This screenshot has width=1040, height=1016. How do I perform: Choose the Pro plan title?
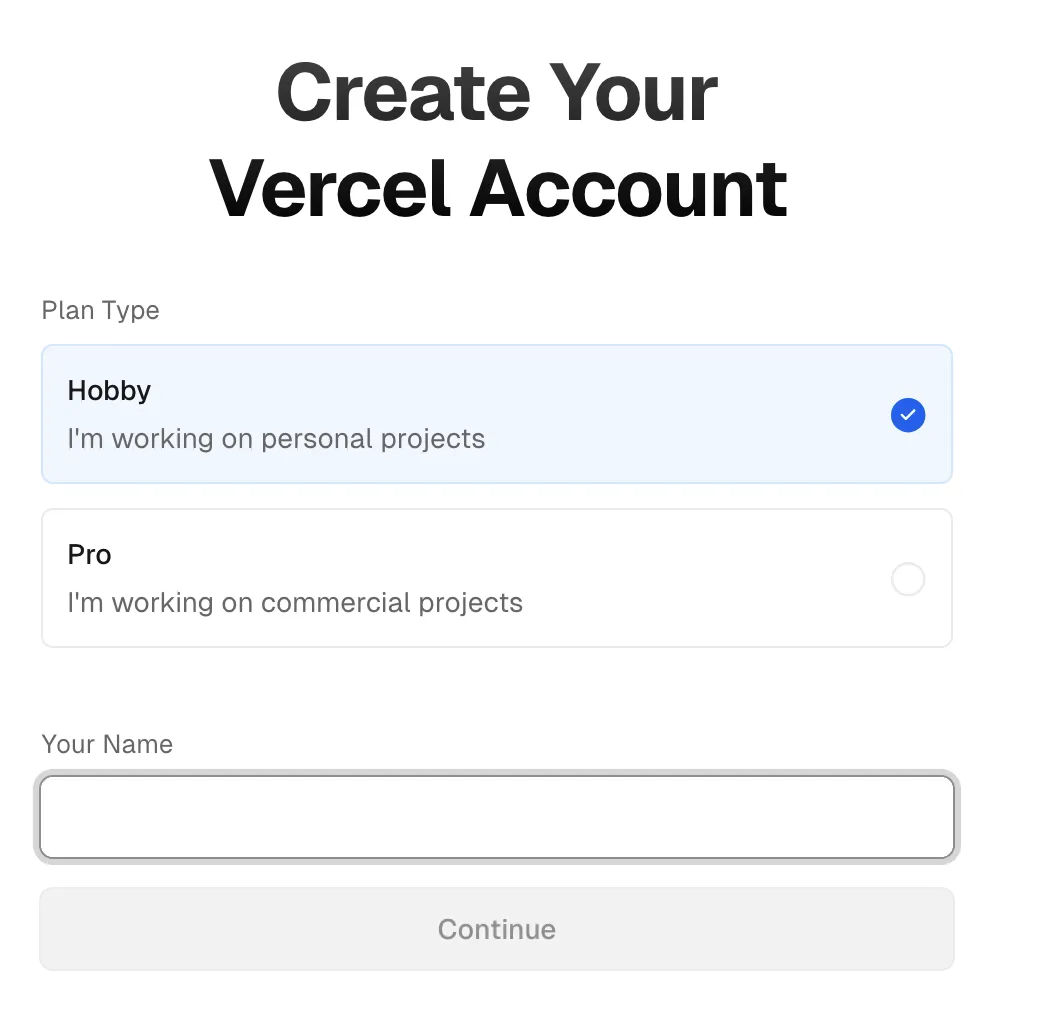89,554
